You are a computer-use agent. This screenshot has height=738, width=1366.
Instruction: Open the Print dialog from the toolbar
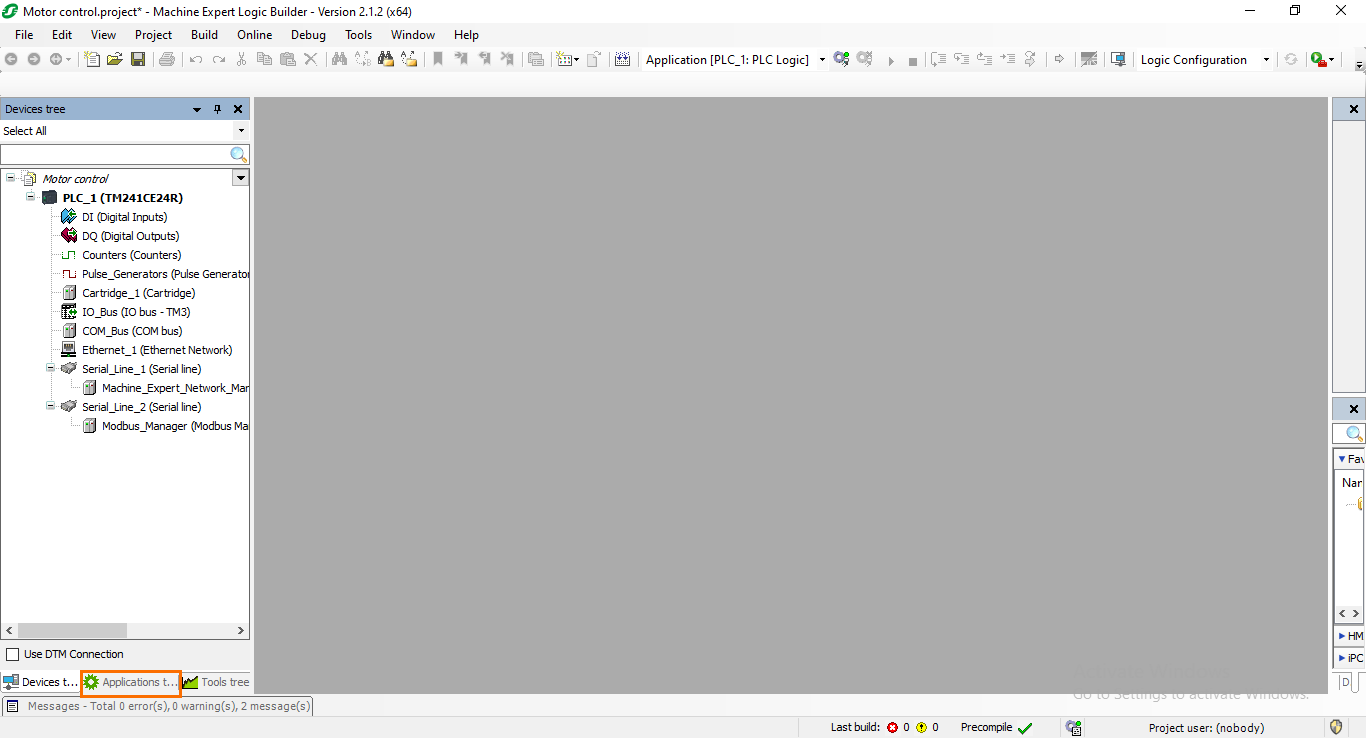click(x=166, y=60)
